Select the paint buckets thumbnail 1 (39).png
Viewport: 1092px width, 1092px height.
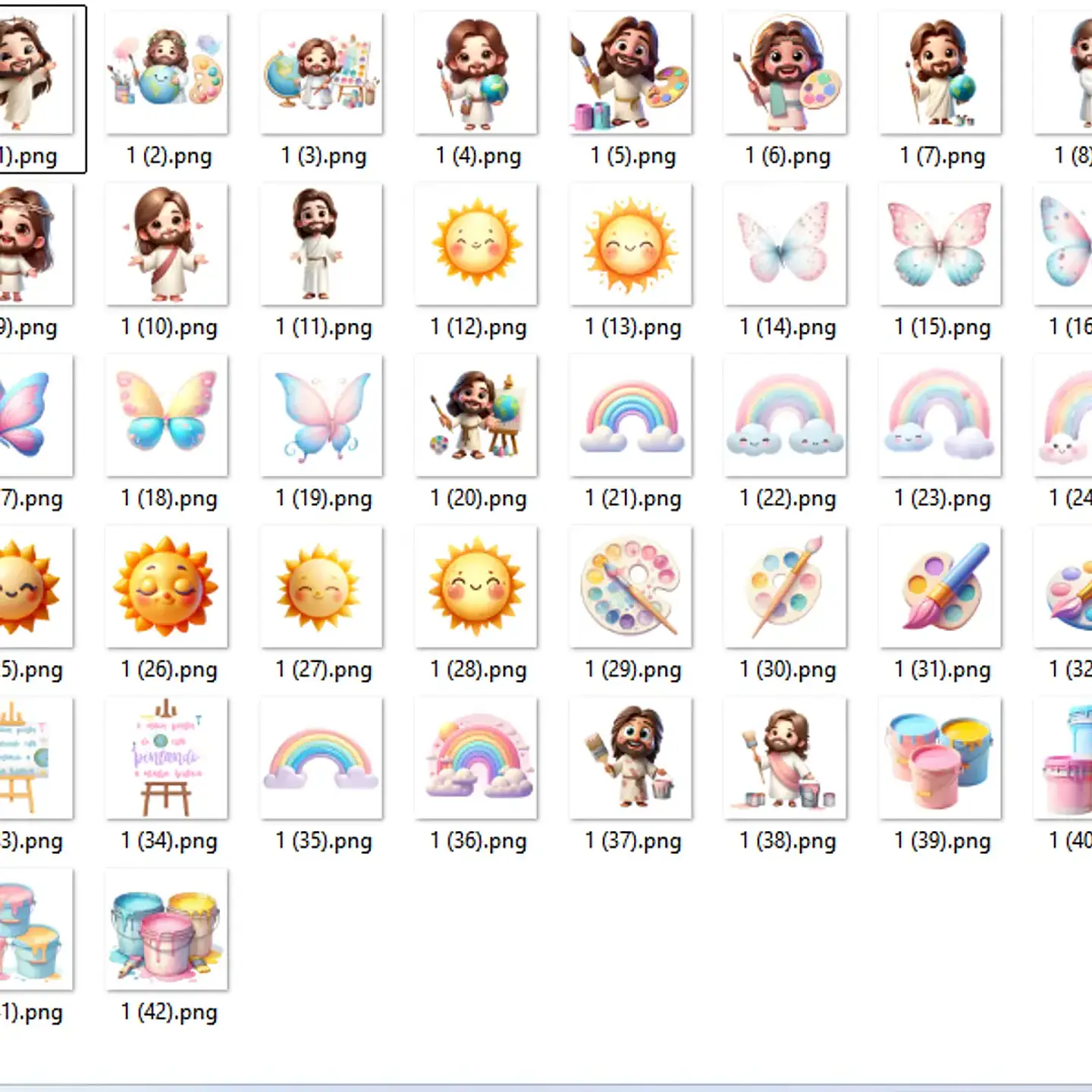[940, 758]
